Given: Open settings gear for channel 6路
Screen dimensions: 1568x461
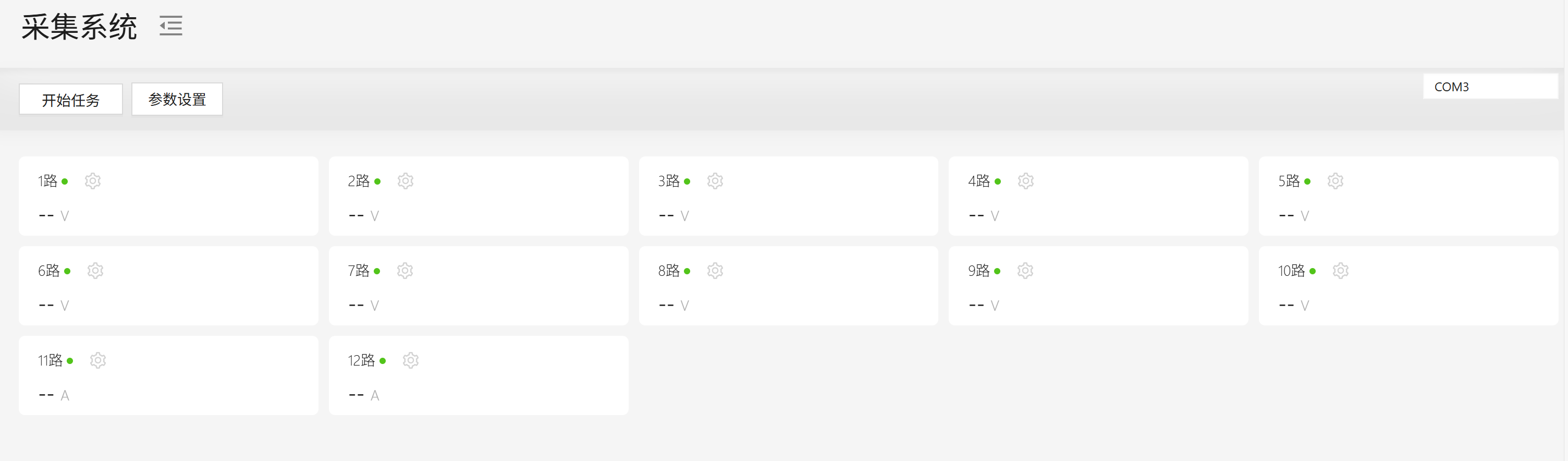Looking at the screenshot, I should pos(95,270).
